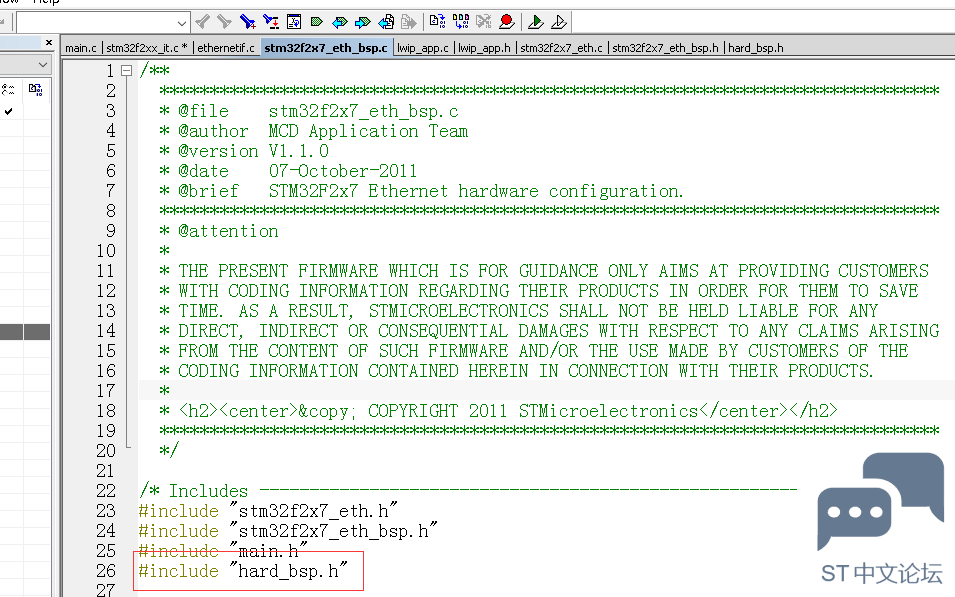
Task: Toggle breakpoint with red circle icon
Action: (x=506, y=23)
